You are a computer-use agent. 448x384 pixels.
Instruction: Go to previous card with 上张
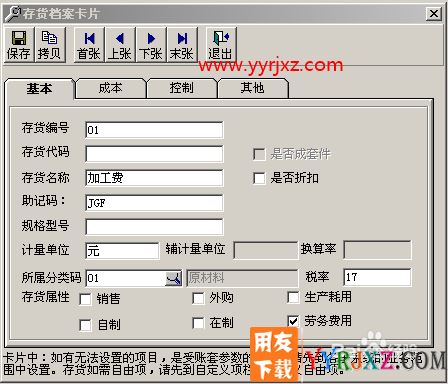click(x=120, y=45)
